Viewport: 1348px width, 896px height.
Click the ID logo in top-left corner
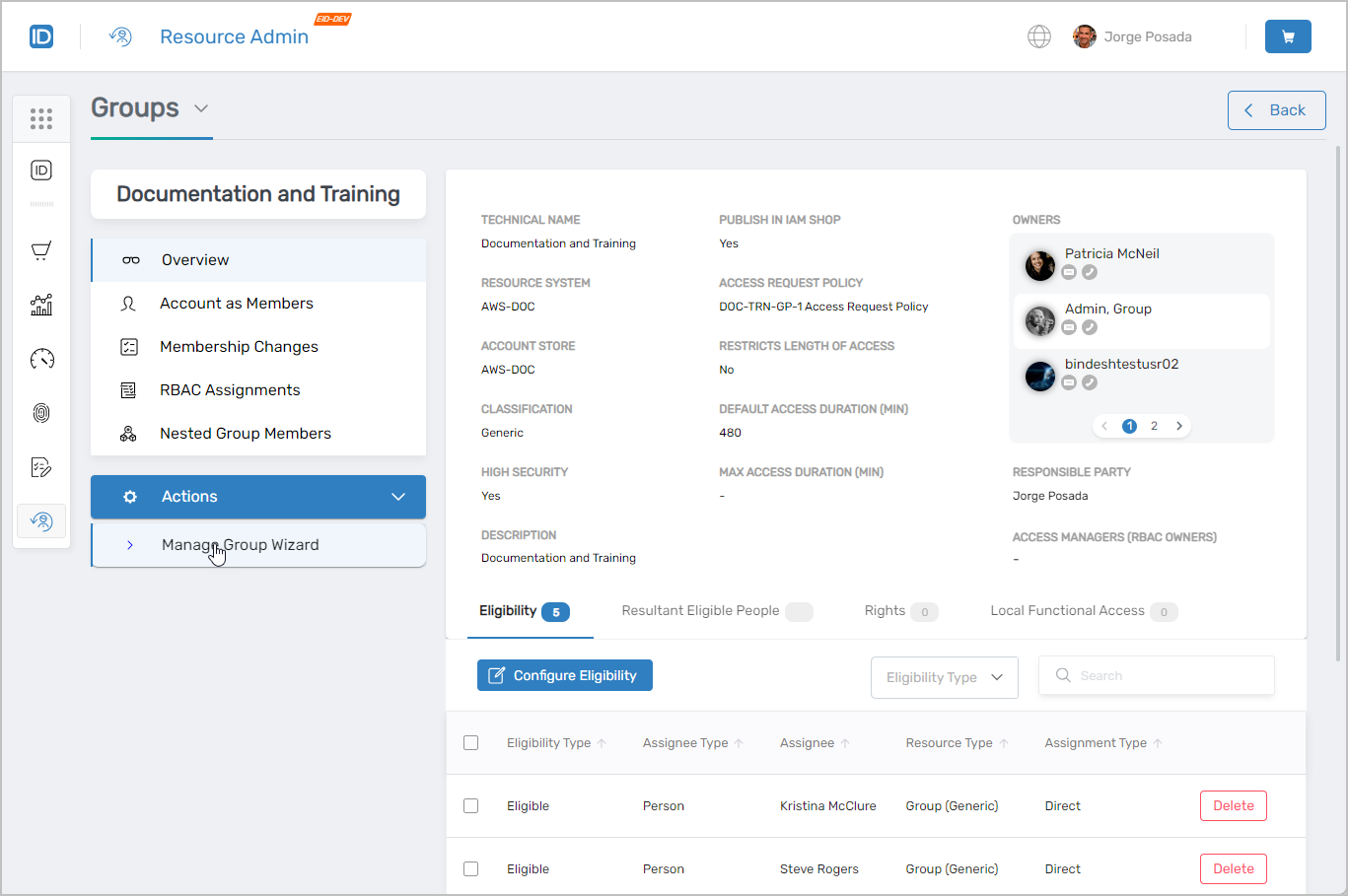click(41, 36)
